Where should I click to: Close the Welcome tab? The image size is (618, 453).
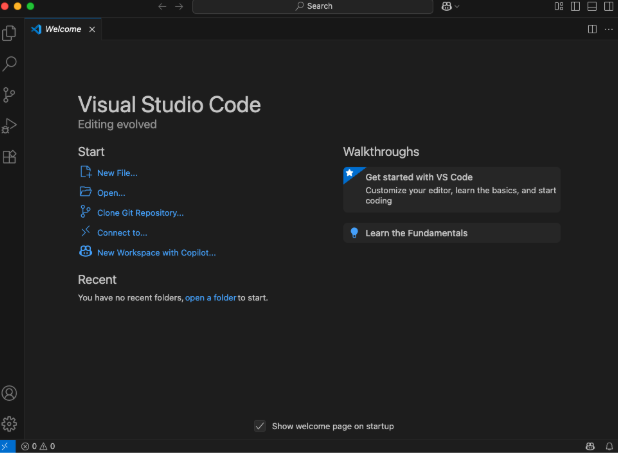tap(92, 29)
